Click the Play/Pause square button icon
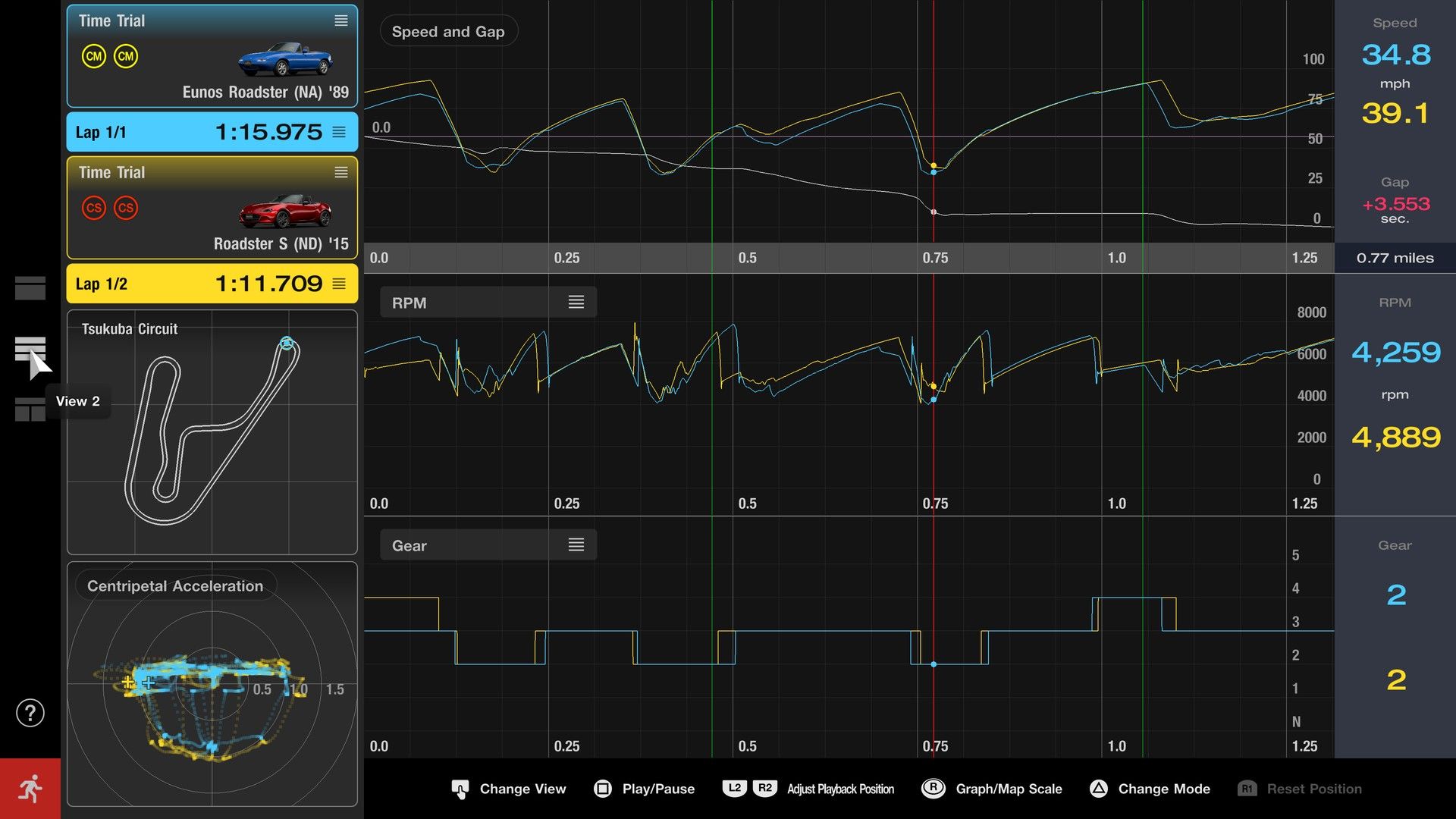The height and width of the screenshot is (819, 1456). click(x=603, y=789)
